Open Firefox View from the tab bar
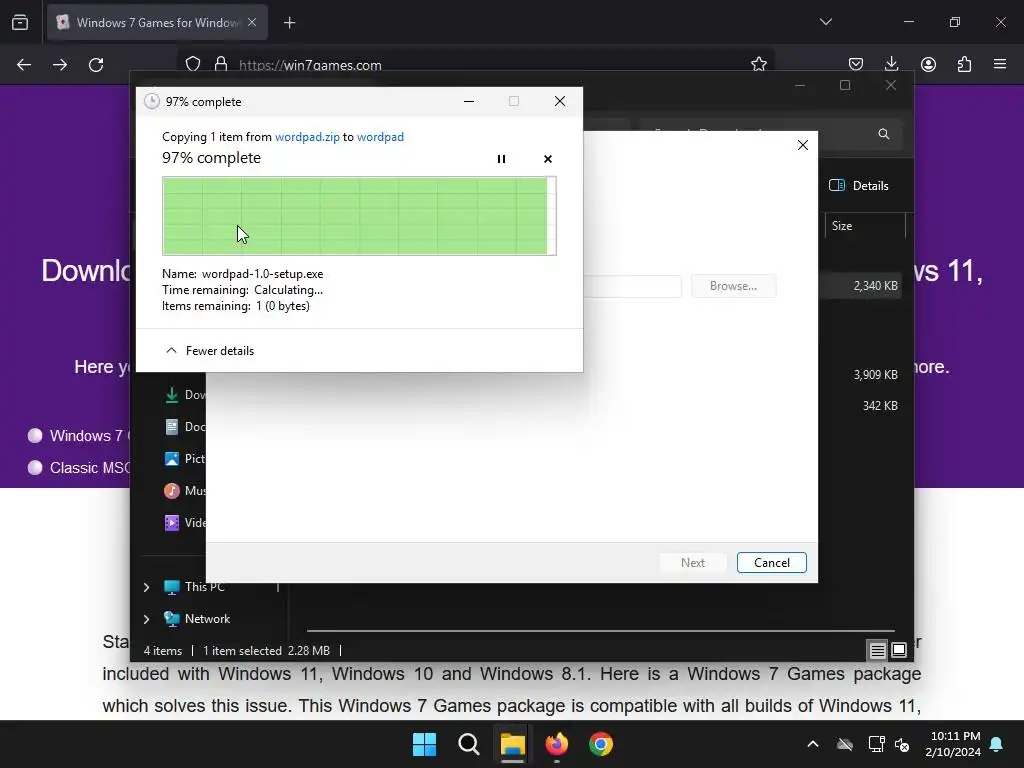 point(20,22)
